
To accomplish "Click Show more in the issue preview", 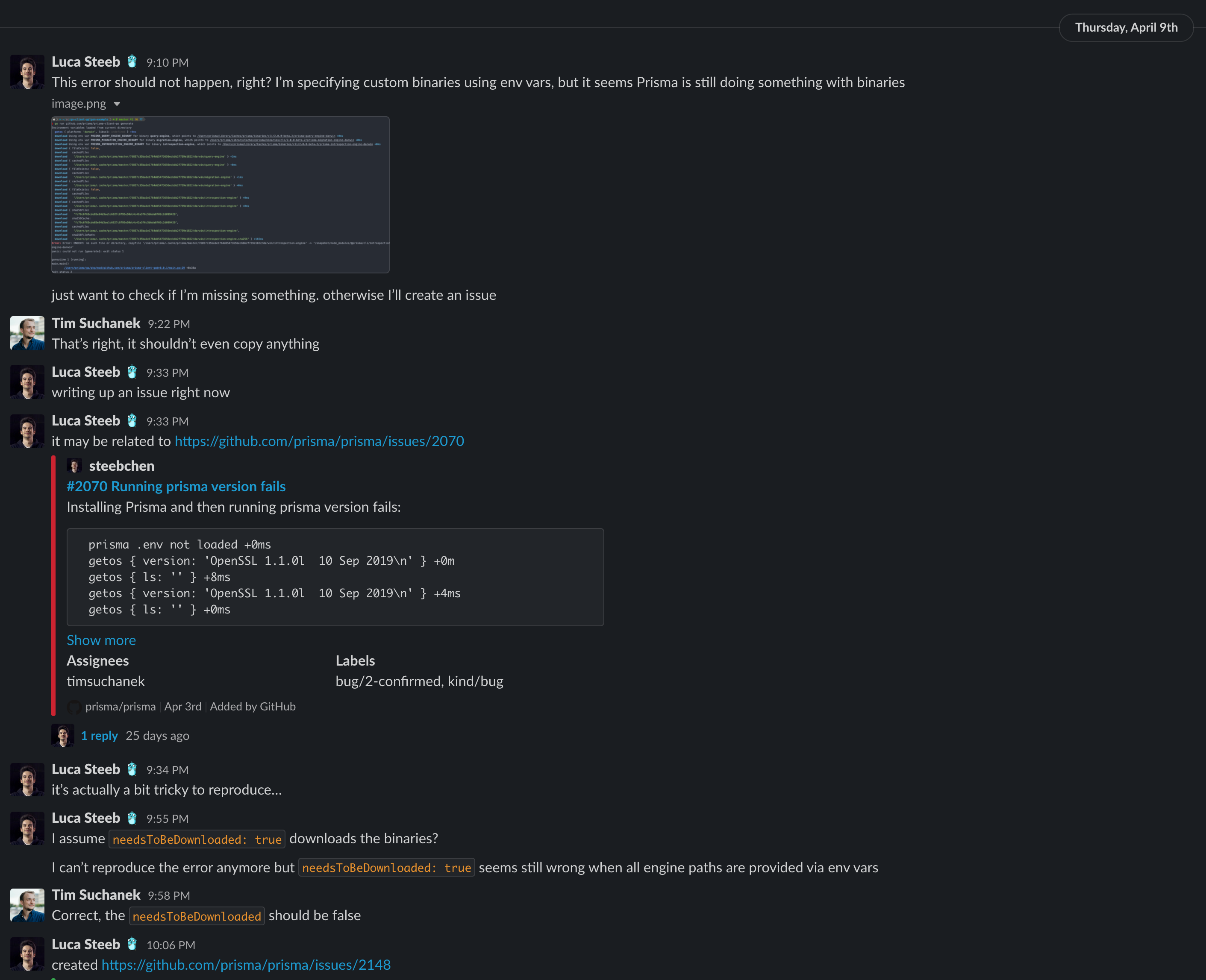I will (101, 640).
